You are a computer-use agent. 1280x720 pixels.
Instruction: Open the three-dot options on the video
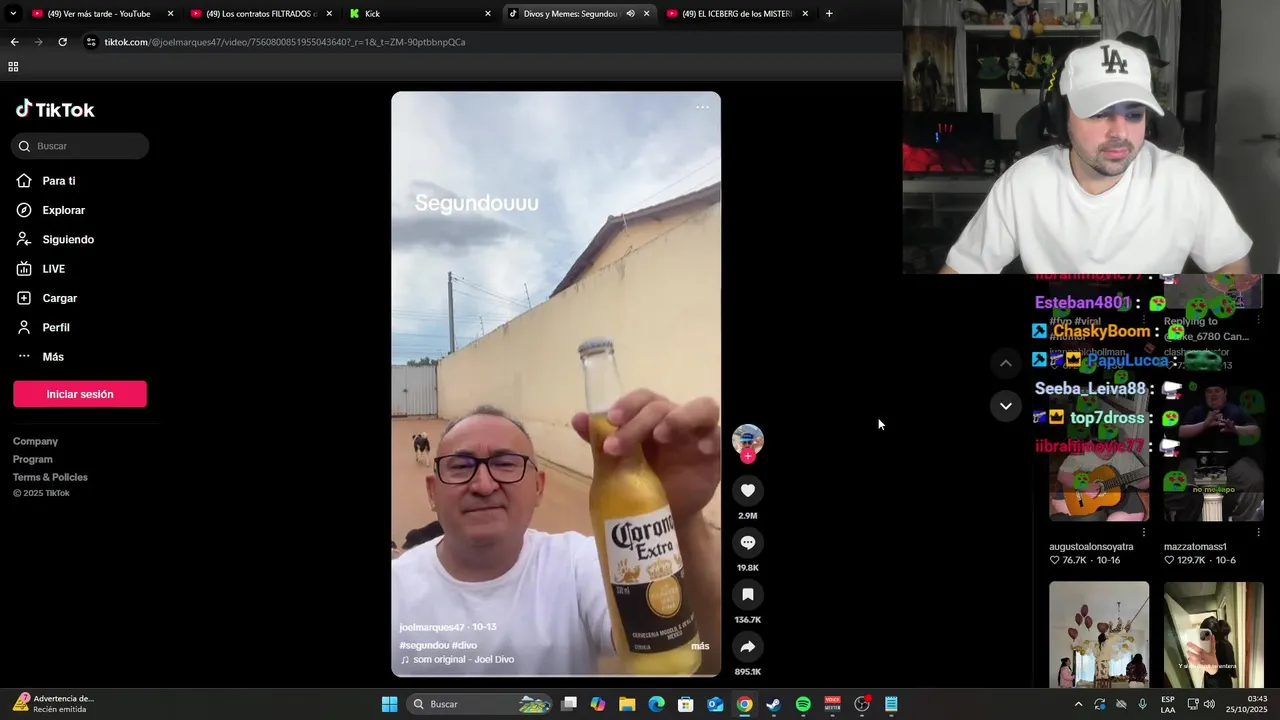702,107
